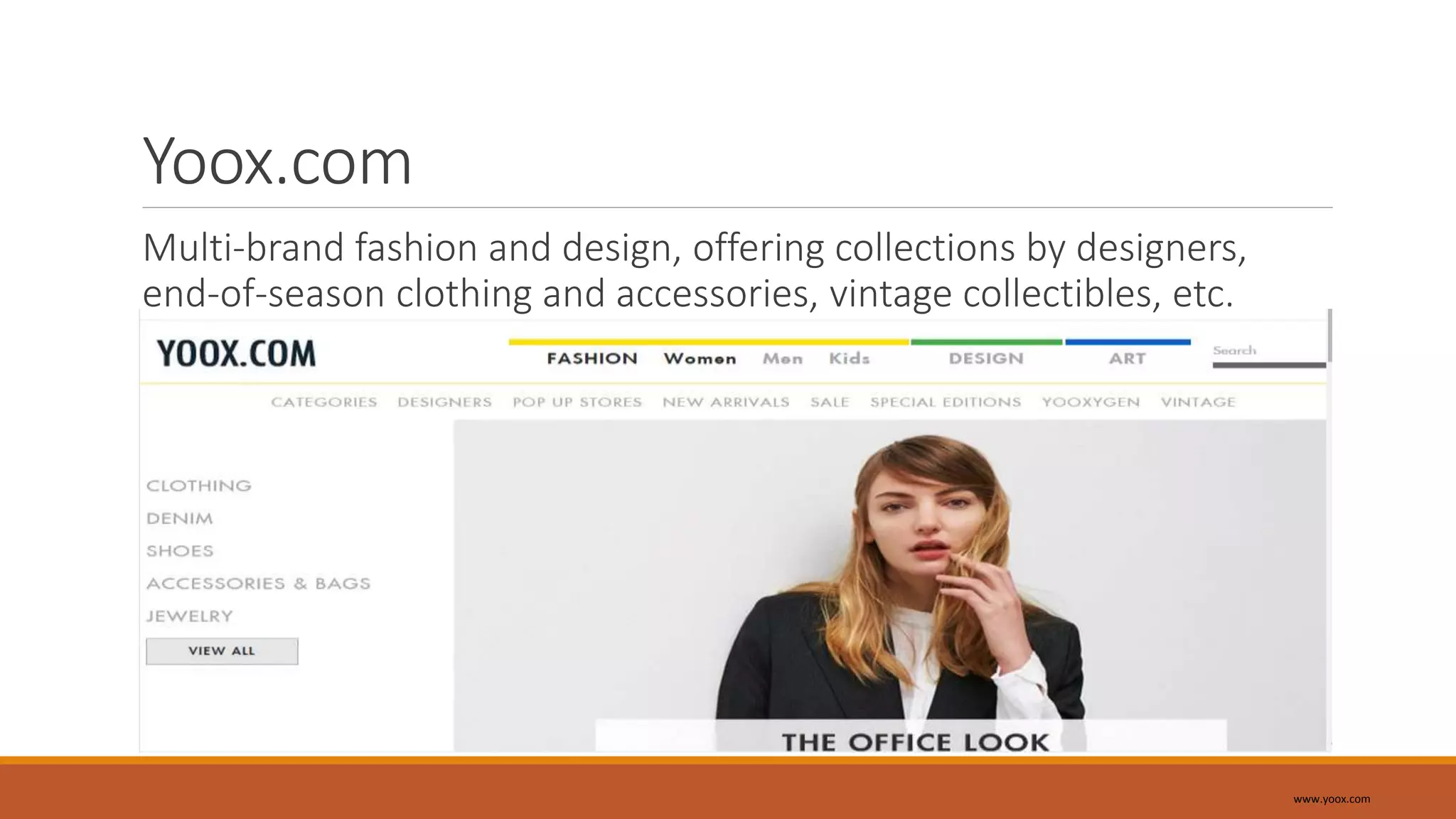Switch to the Men section

click(x=783, y=359)
